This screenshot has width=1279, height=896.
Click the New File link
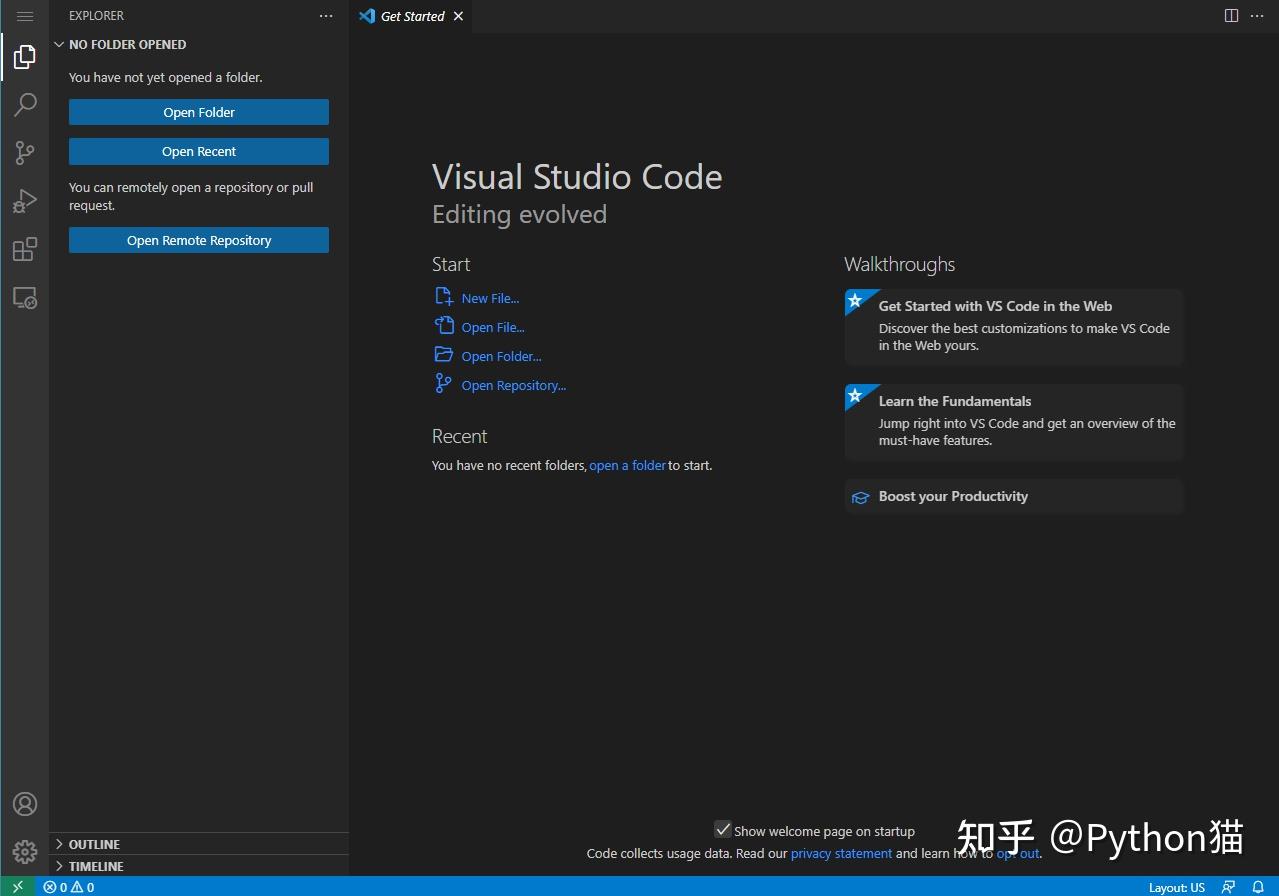[x=490, y=298]
